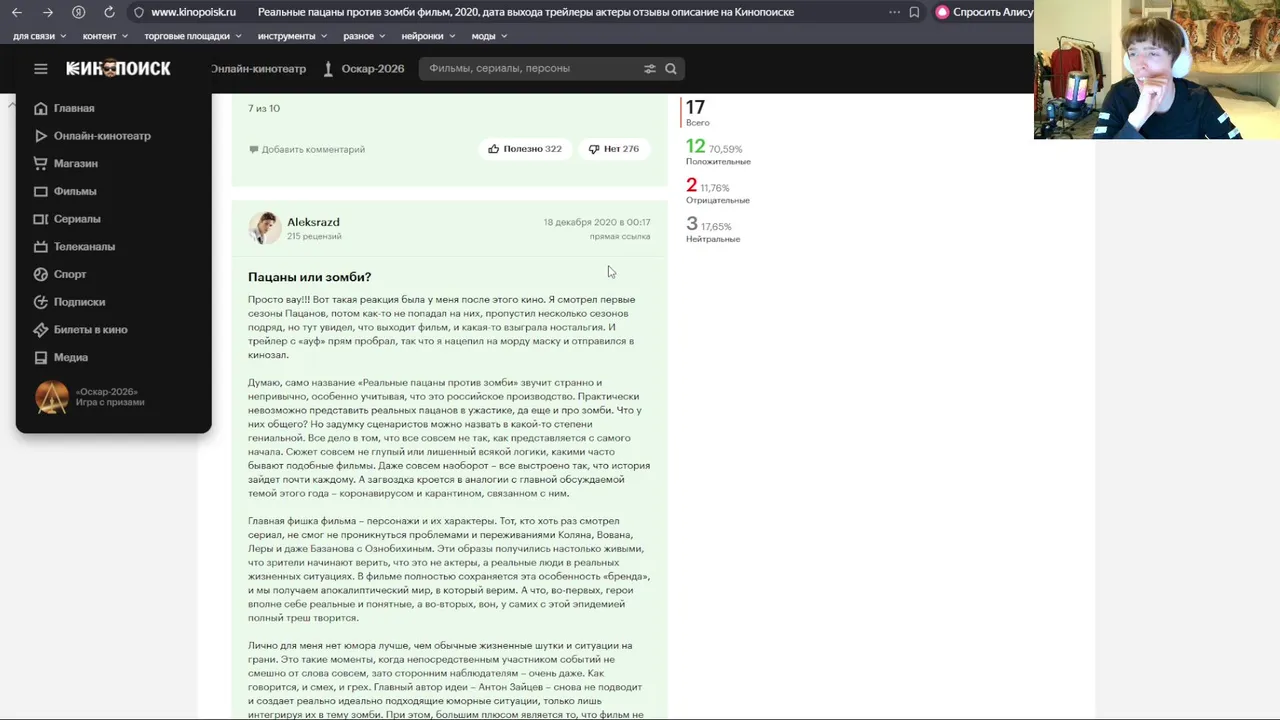Click the review title Пацаны или зомби?
Image resolution: width=1280 pixels, height=720 pixels.
tap(309, 277)
